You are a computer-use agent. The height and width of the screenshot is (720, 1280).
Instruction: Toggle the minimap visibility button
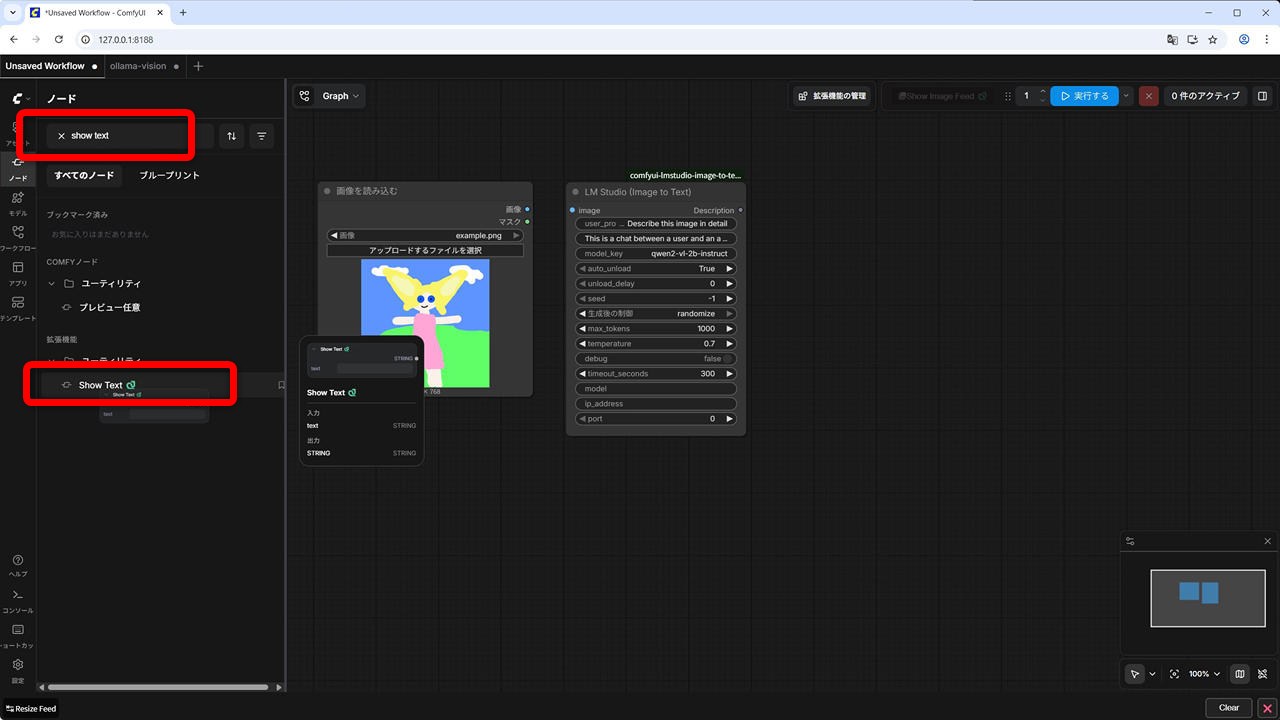1240,674
